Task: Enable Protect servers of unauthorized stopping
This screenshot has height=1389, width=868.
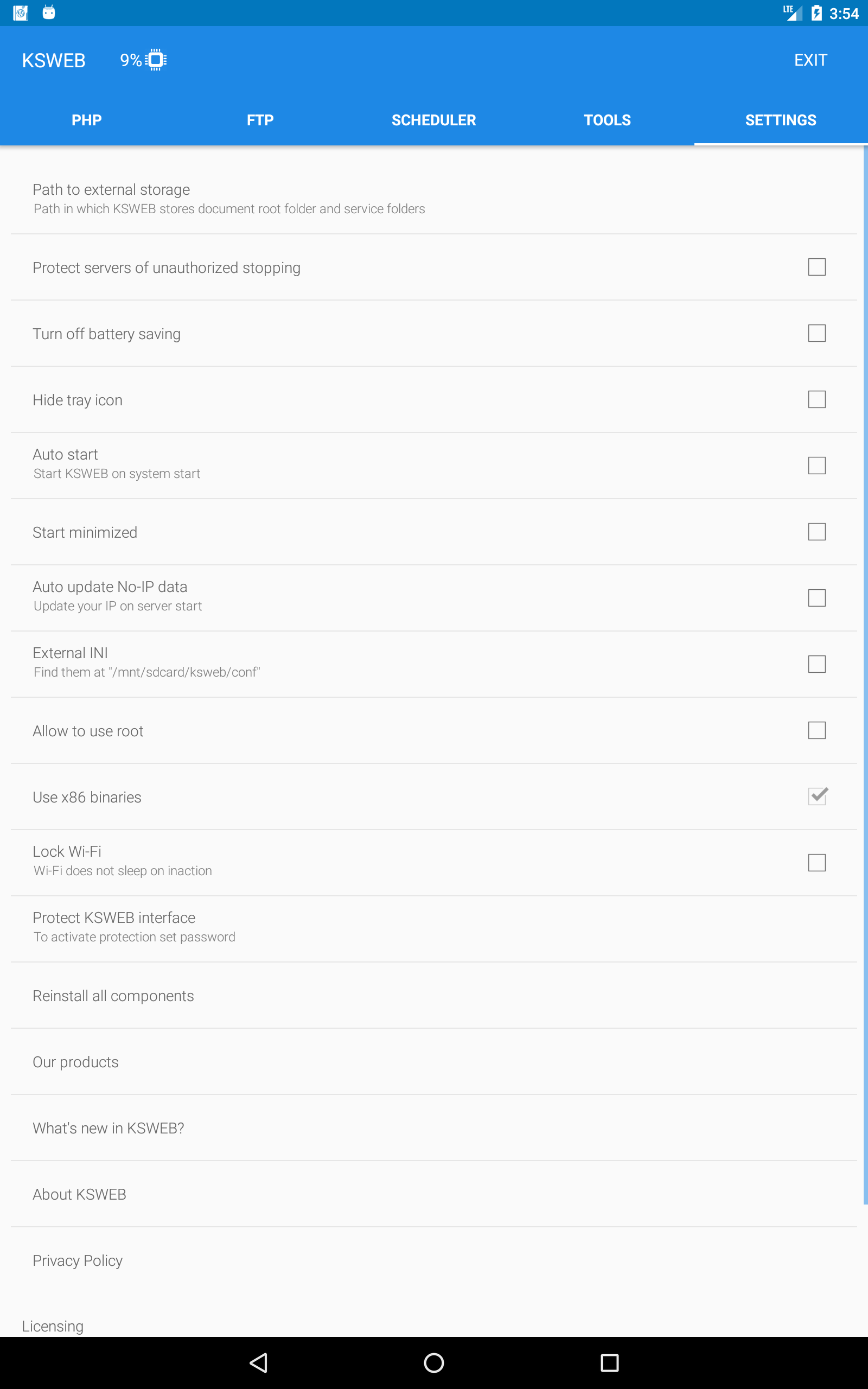Action: pos(816,267)
